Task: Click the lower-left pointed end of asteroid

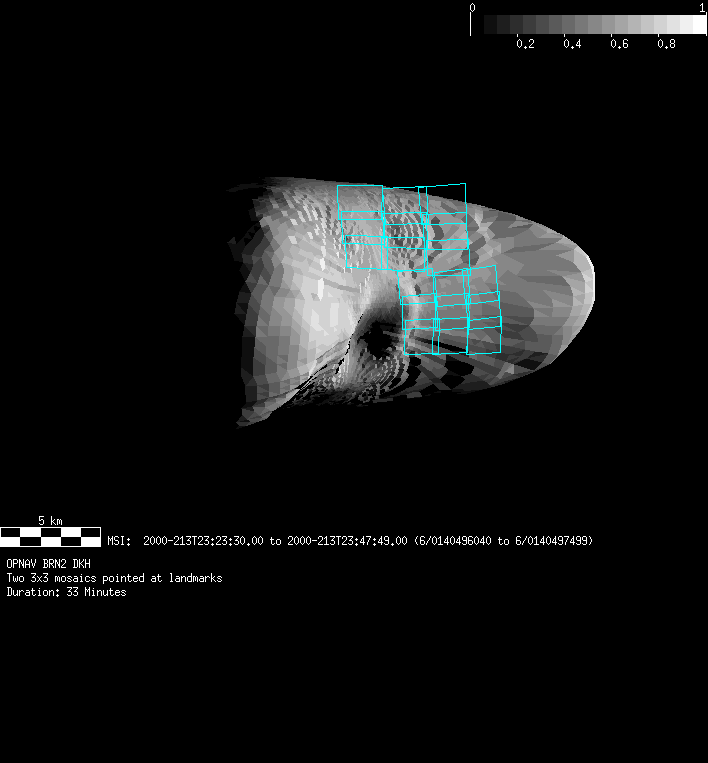Action: click(243, 420)
